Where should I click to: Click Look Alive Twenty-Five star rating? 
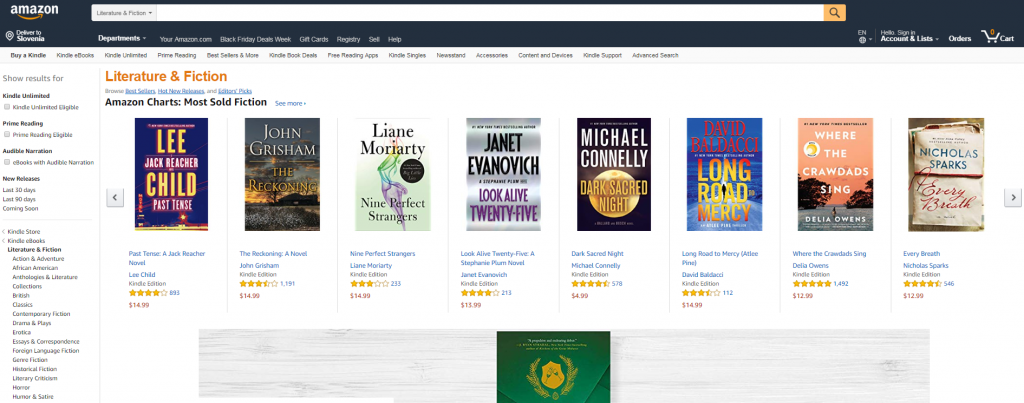click(x=480, y=293)
